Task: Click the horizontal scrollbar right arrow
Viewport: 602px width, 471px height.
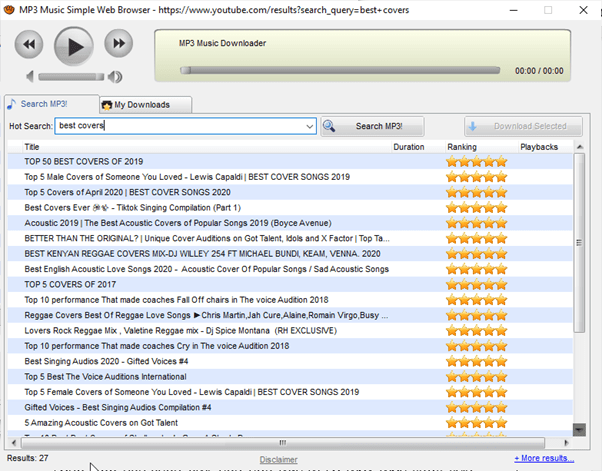Action: click(x=566, y=443)
